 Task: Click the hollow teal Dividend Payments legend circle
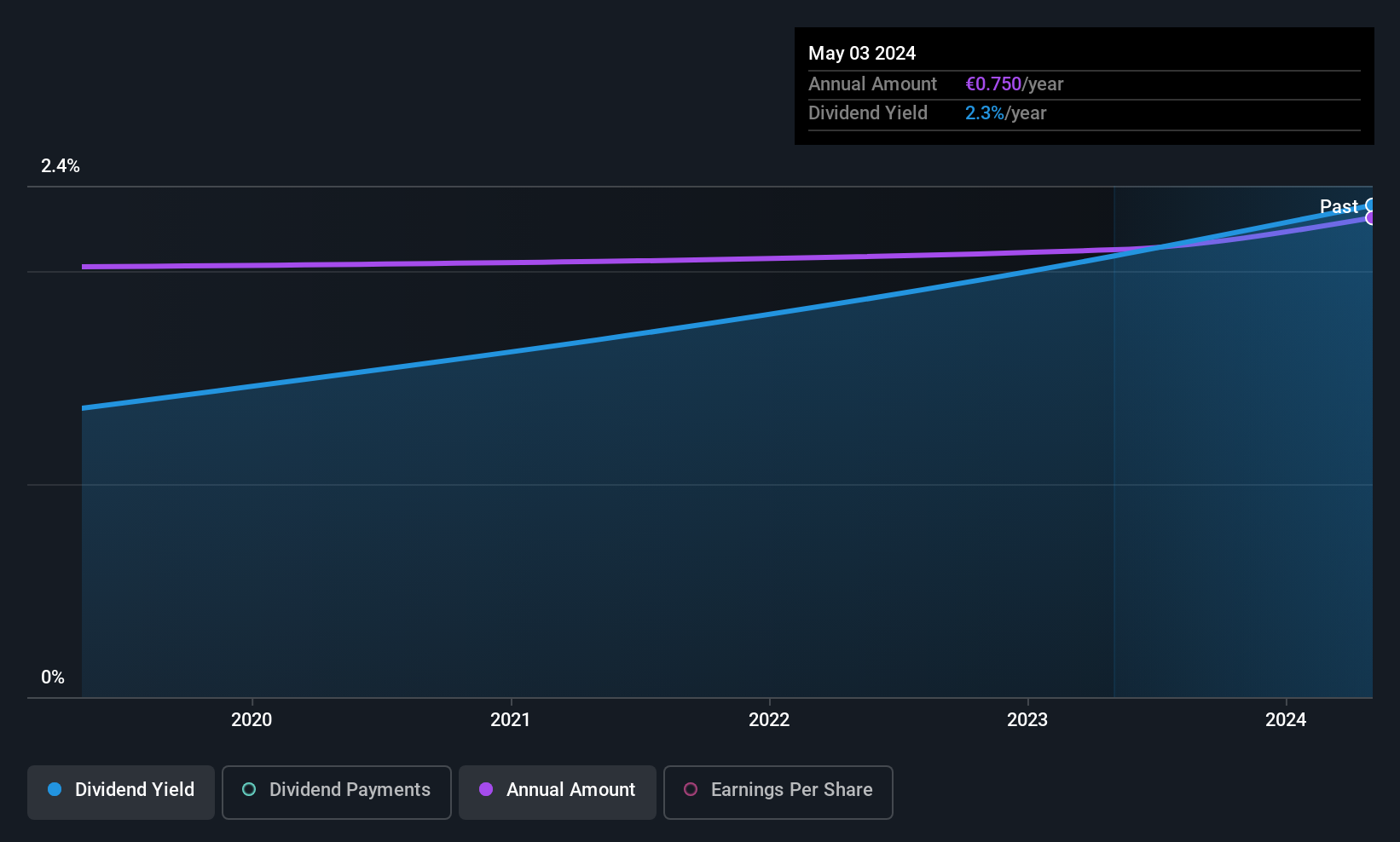(x=249, y=790)
